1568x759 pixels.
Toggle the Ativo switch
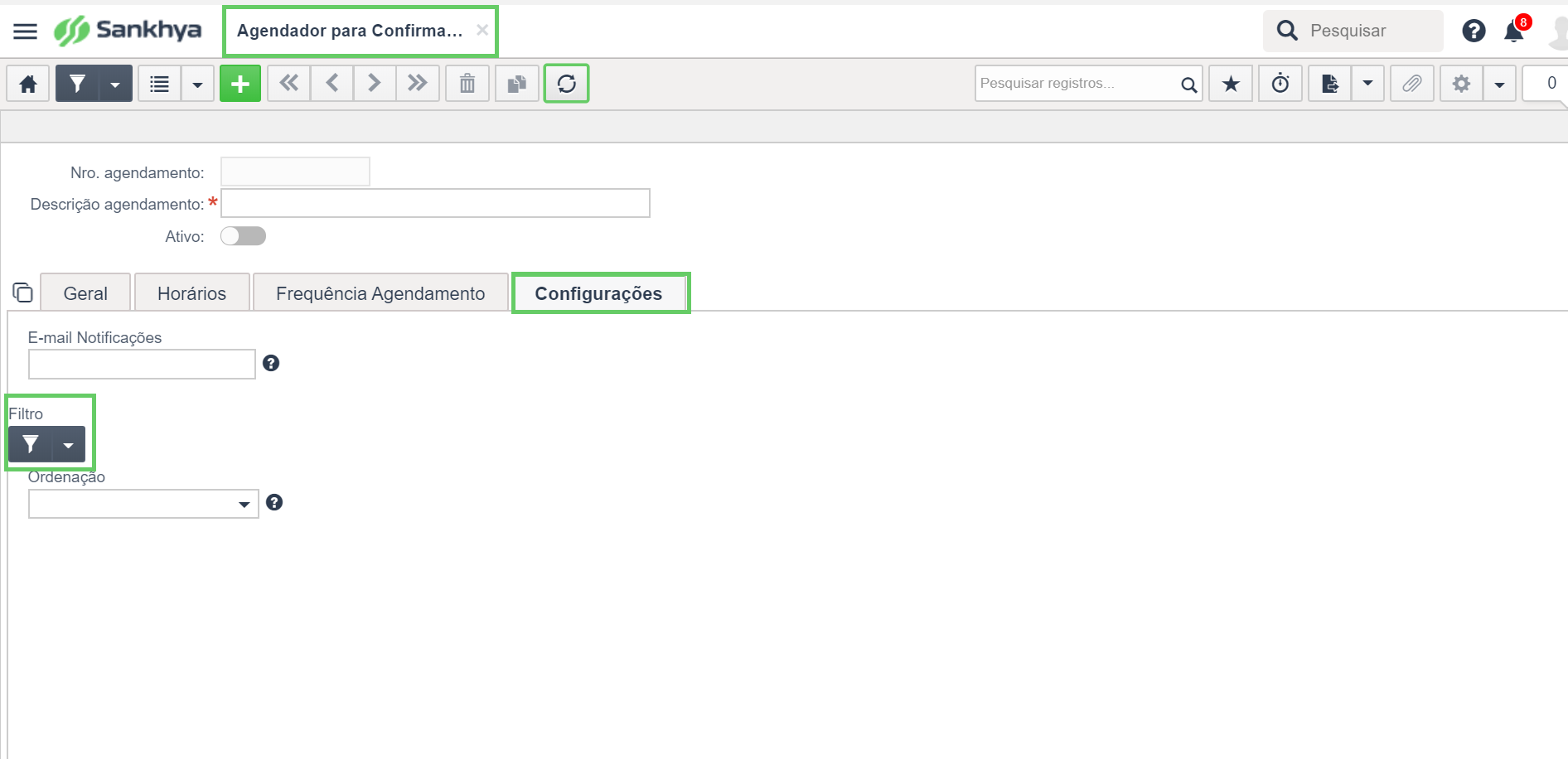(x=243, y=236)
